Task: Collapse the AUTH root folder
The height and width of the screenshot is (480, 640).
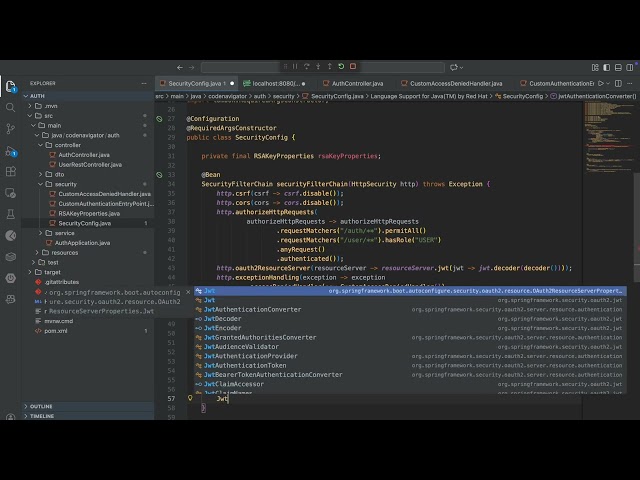Action: (x=26, y=96)
